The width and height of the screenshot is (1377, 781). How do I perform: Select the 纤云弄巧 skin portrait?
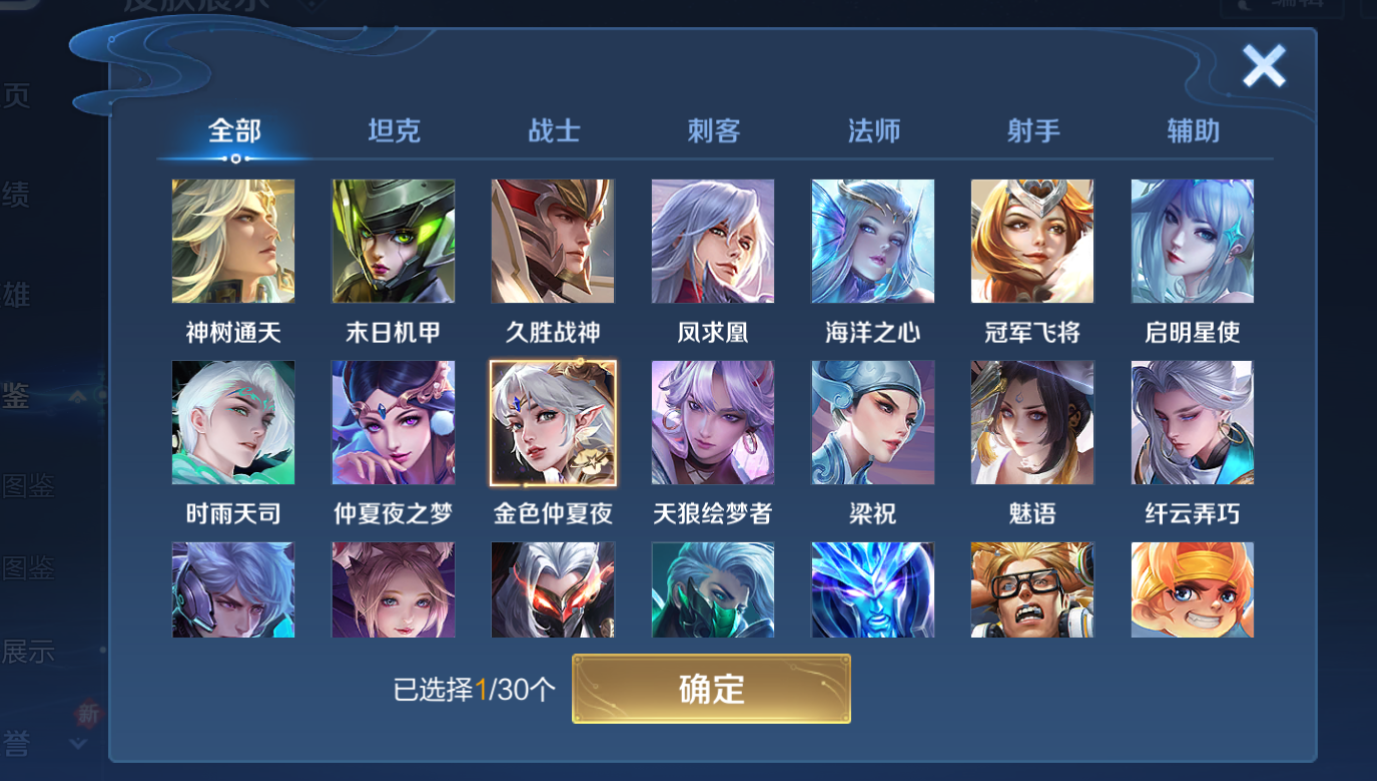1192,423
